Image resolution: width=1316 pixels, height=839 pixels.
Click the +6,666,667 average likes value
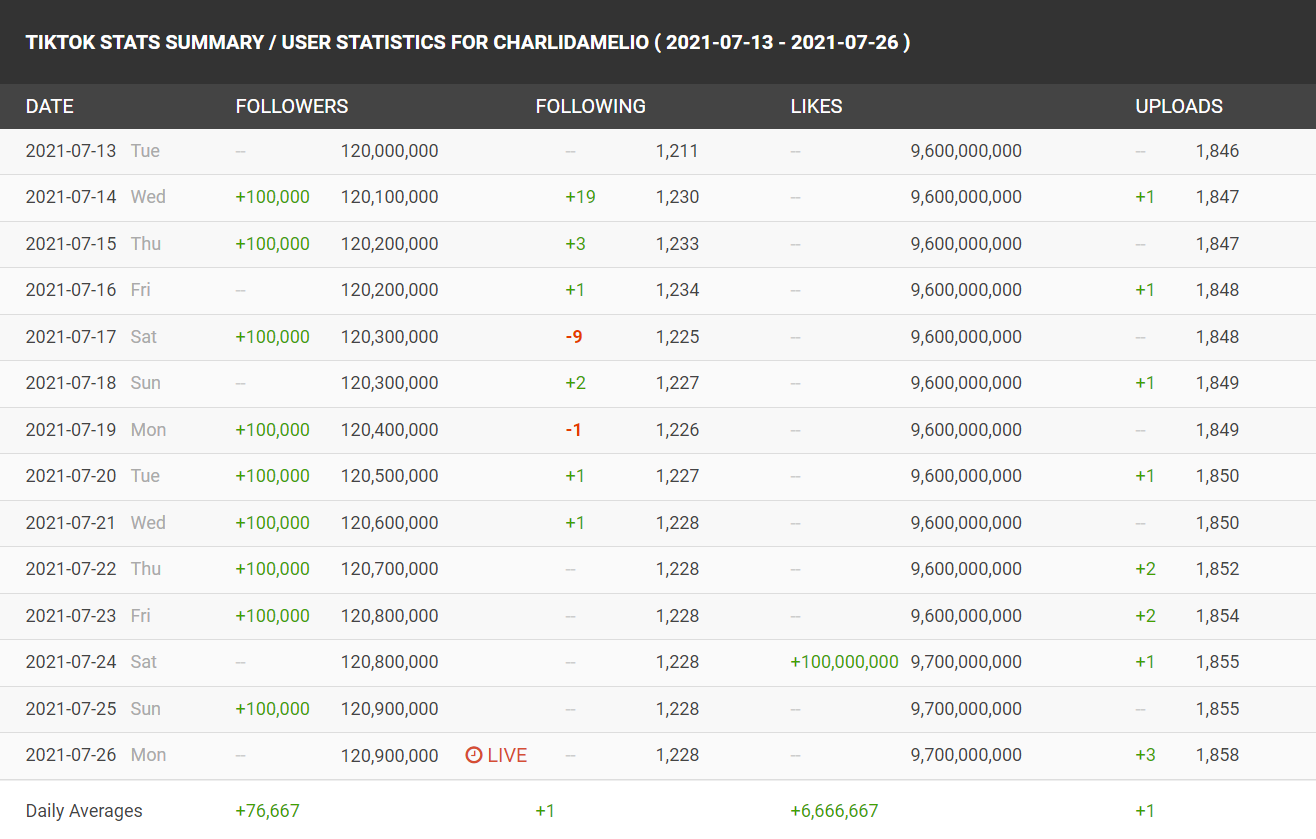coord(834,811)
